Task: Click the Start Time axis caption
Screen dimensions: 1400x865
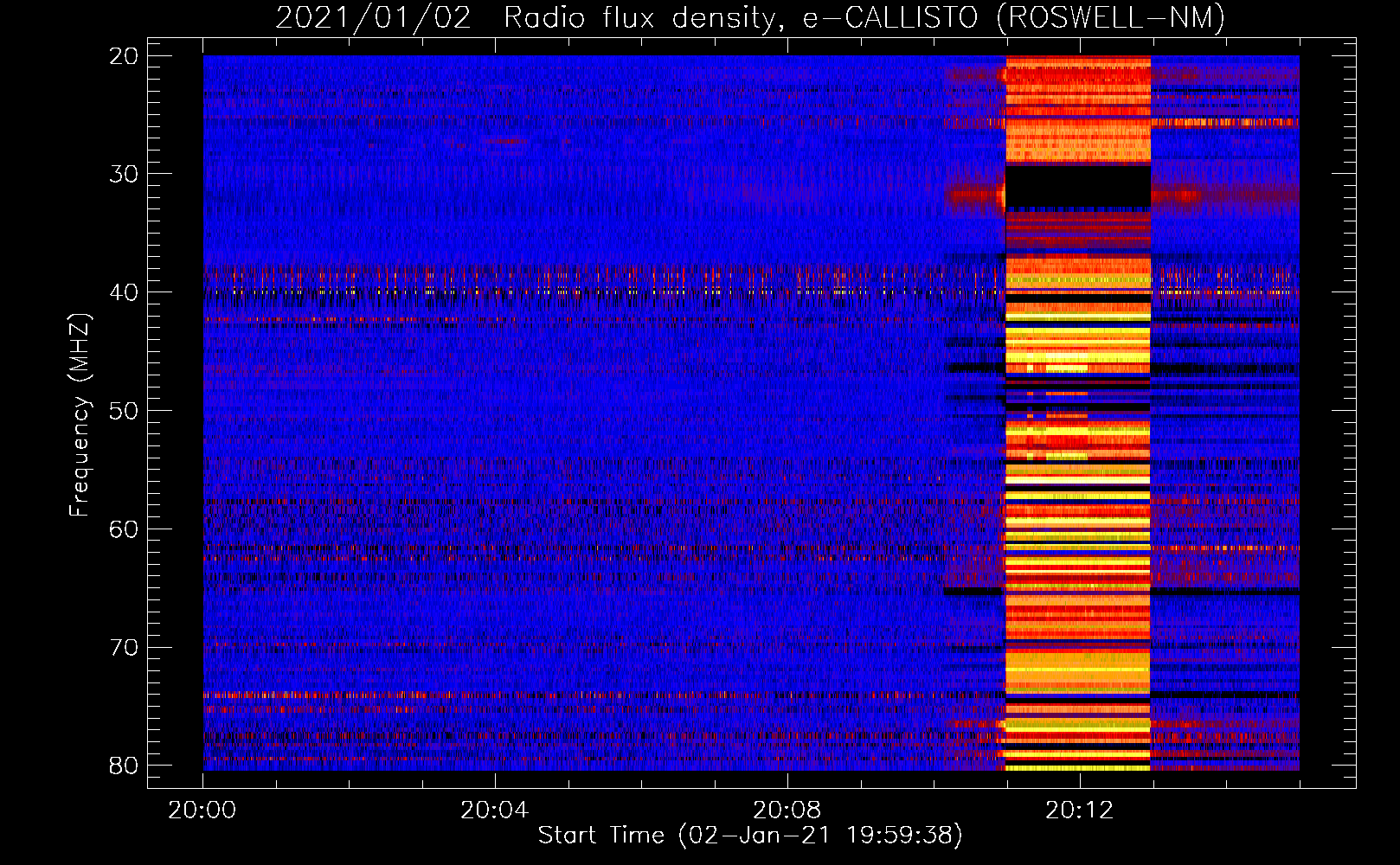Action: click(x=750, y=836)
